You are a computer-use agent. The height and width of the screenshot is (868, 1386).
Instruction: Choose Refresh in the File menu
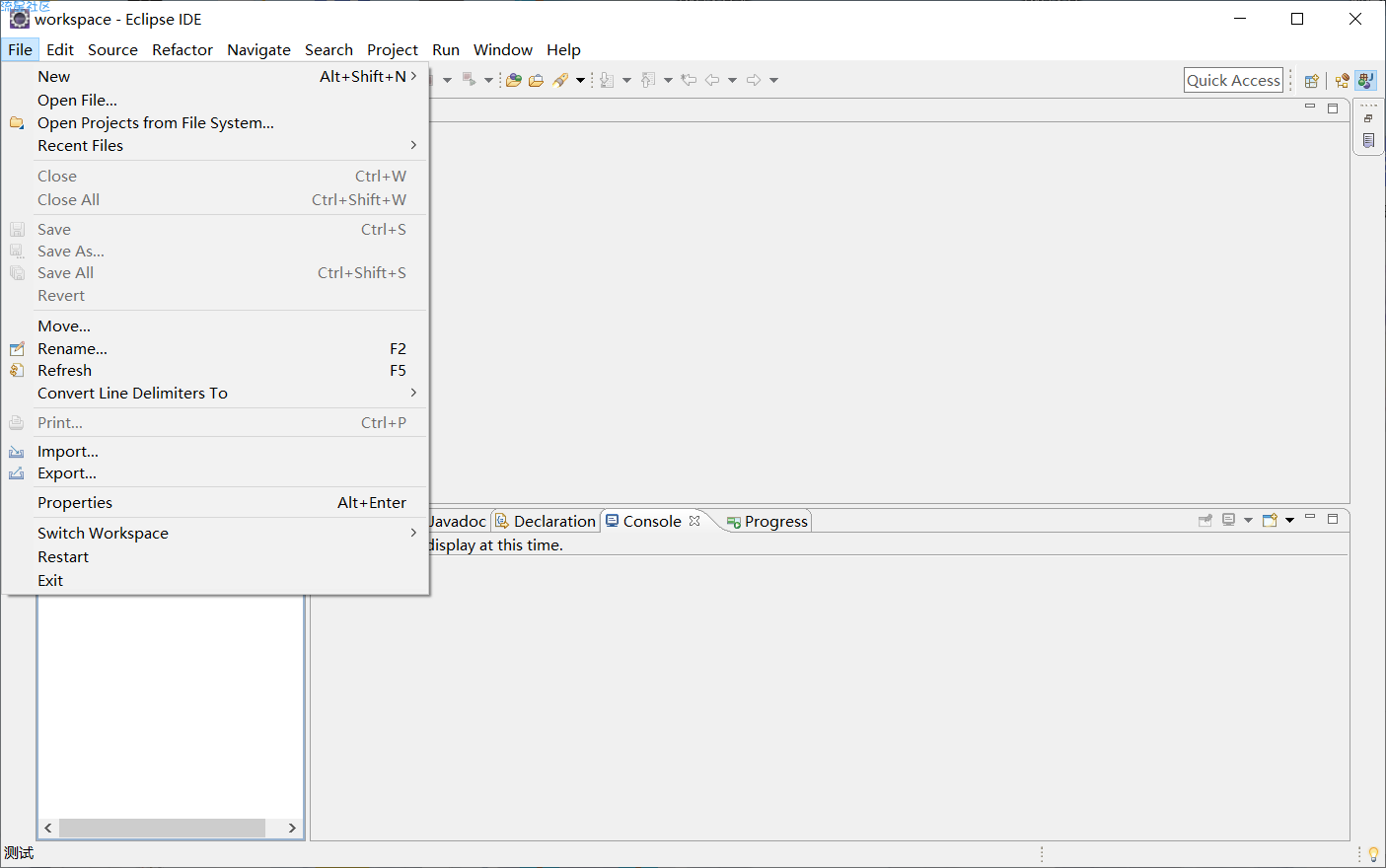click(215, 370)
